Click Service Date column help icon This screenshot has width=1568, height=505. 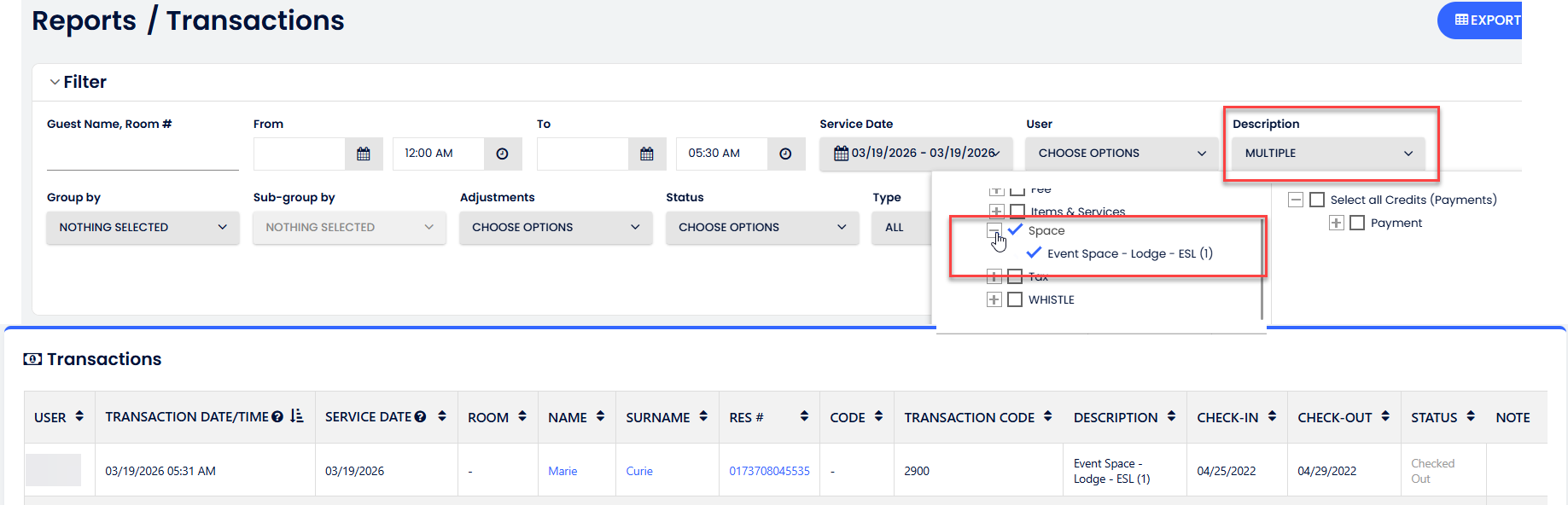420,417
